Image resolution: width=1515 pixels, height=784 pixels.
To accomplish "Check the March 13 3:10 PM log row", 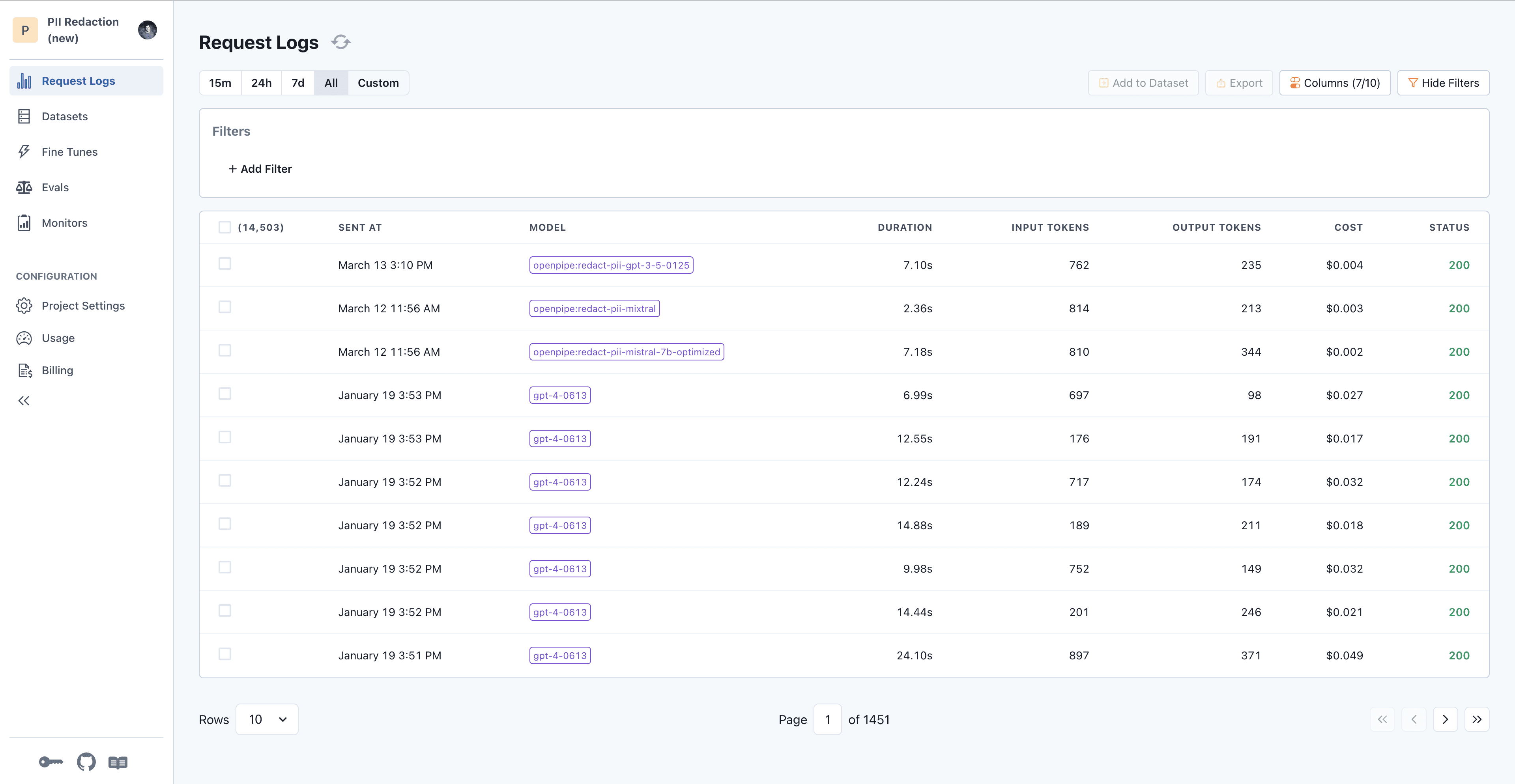I will coord(225,264).
